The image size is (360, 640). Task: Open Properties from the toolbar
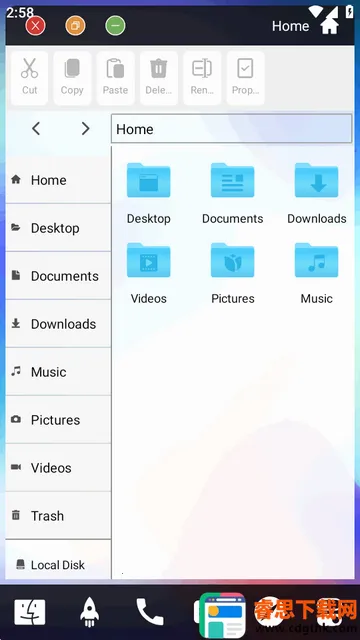[x=245, y=78]
